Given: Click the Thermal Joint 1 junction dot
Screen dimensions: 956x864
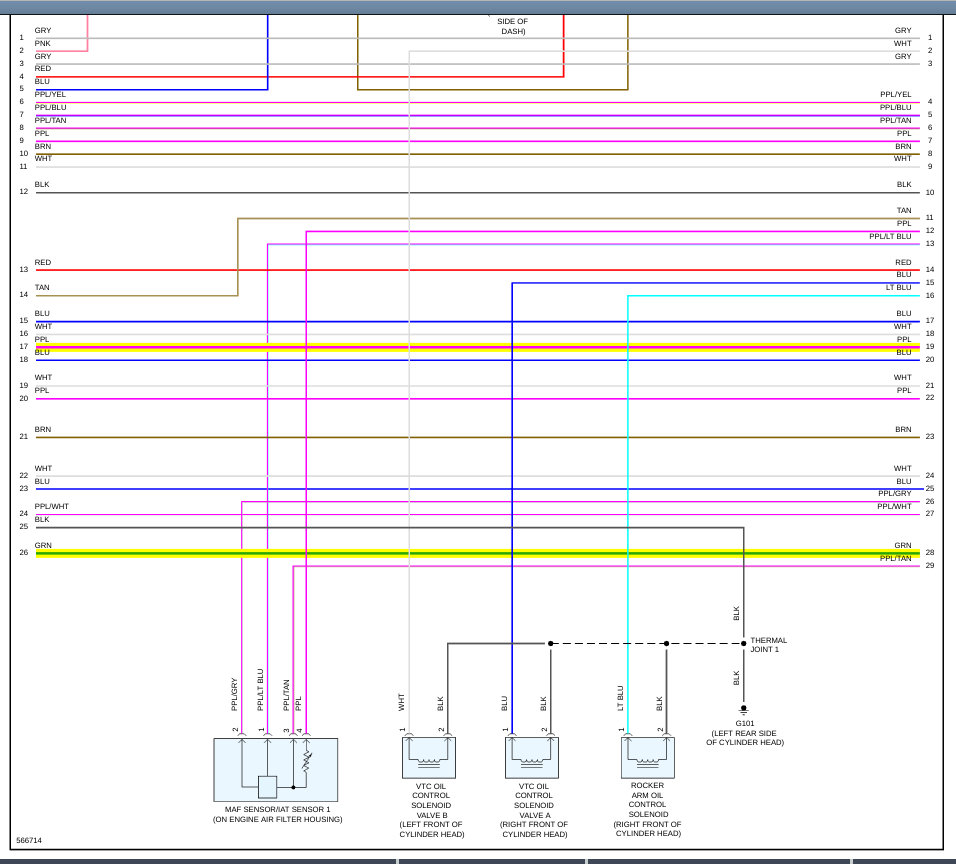Looking at the screenshot, I should pos(743,643).
